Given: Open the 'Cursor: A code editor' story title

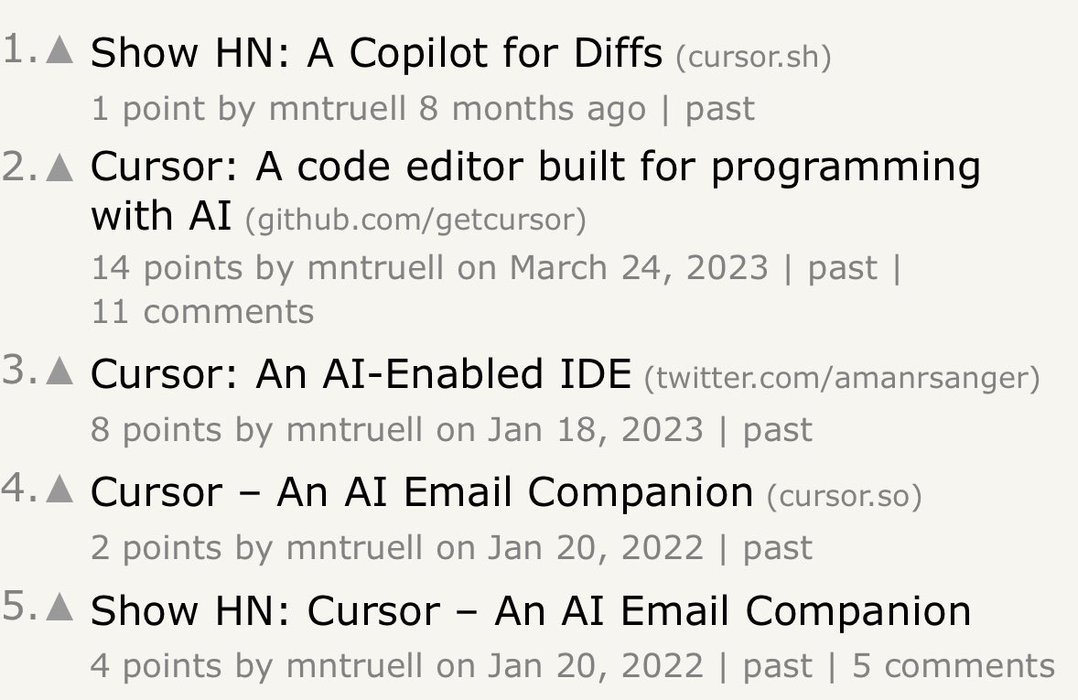Looking at the screenshot, I should [535, 191].
